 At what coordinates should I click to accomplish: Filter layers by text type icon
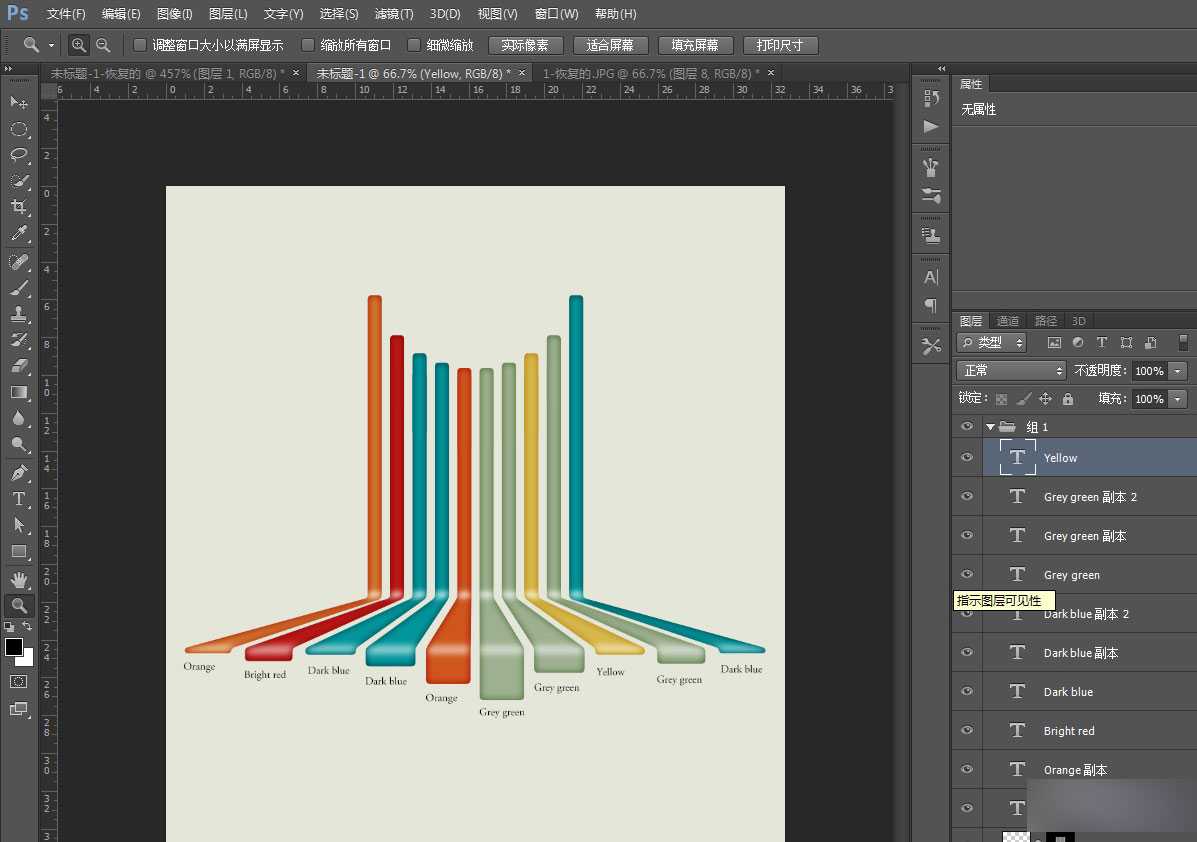[x=1102, y=343]
